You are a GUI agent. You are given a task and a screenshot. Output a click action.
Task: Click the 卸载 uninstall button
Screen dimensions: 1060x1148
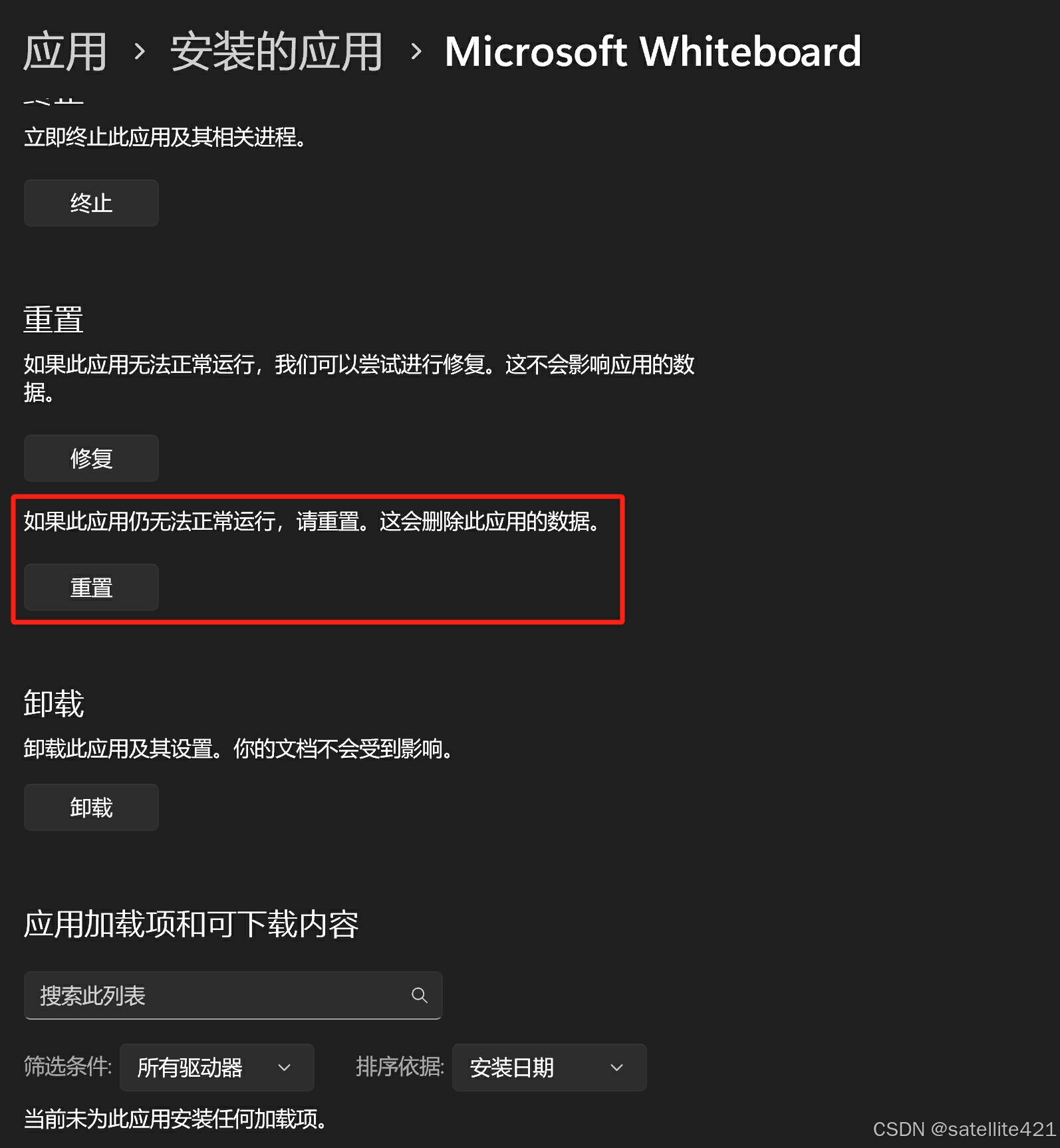[91, 807]
